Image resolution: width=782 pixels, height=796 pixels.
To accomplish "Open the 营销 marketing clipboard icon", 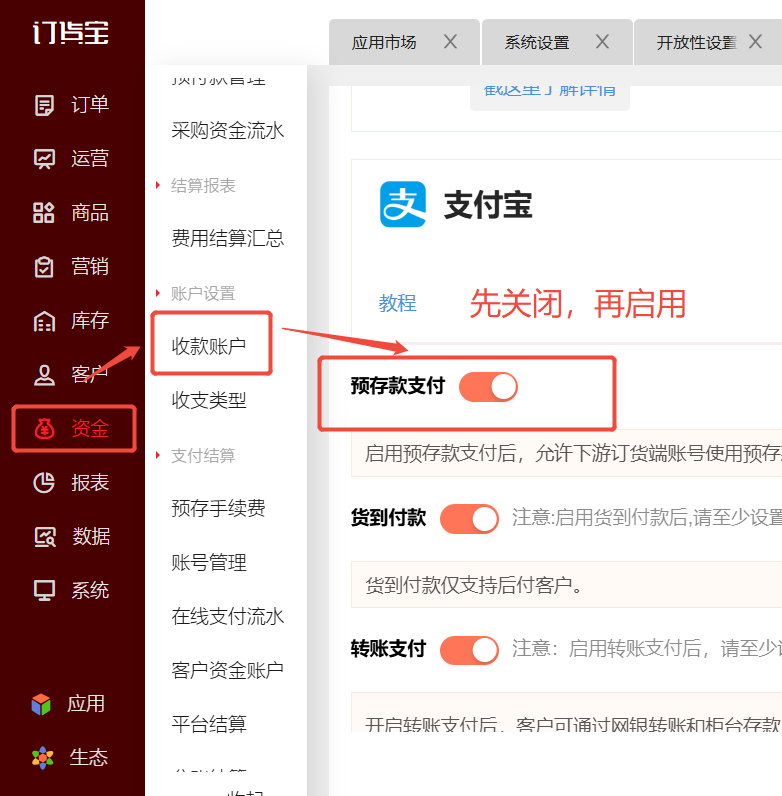I will [44, 267].
